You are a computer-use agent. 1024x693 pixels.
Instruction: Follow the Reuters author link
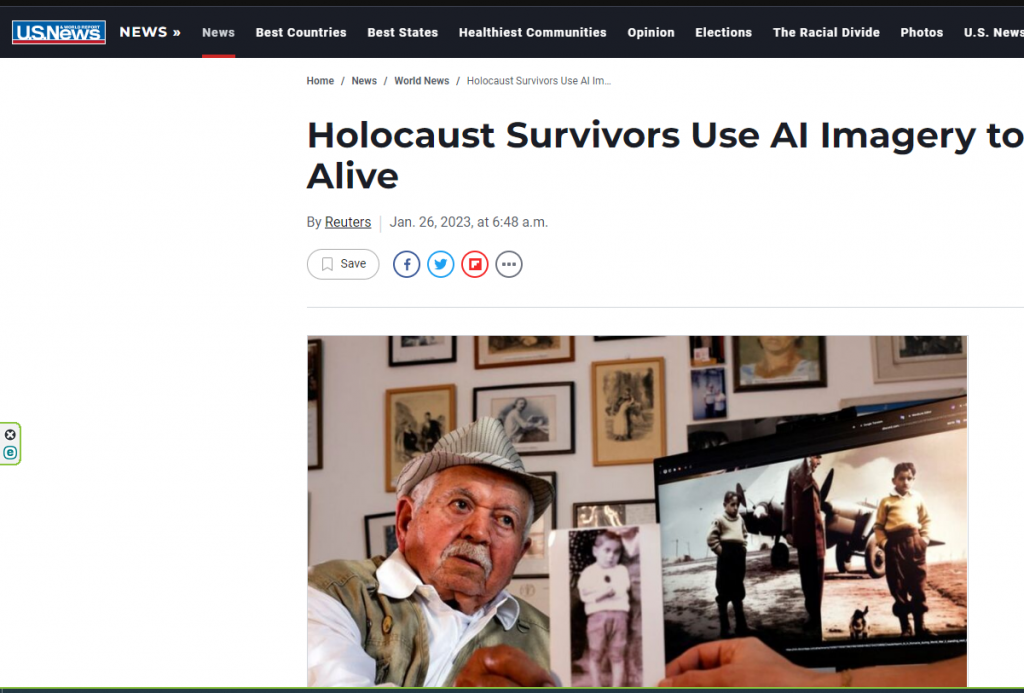click(347, 222)
